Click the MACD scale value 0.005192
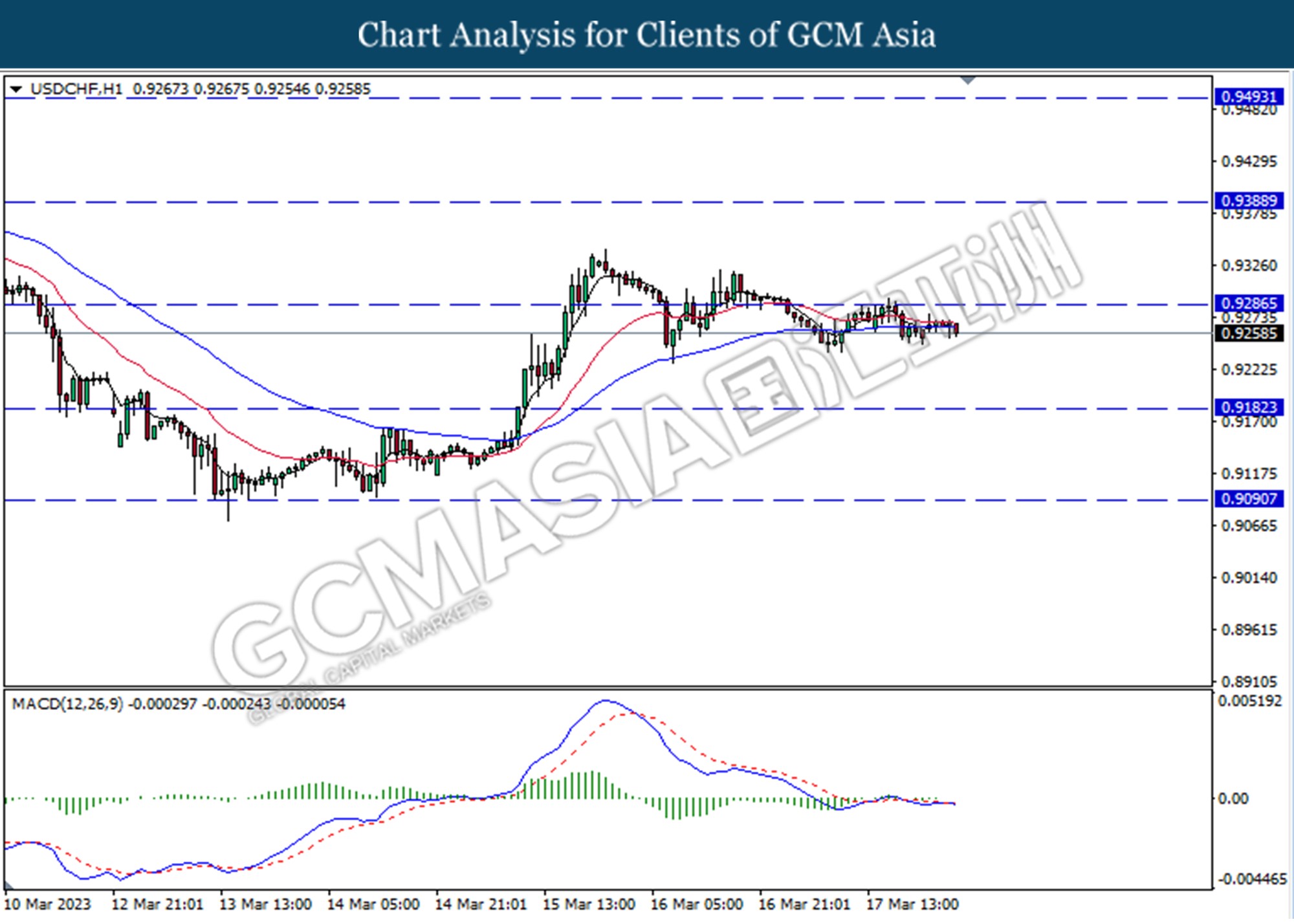Image resolution: width=1294 pixels, height=924 pixels. point(1249,701)
